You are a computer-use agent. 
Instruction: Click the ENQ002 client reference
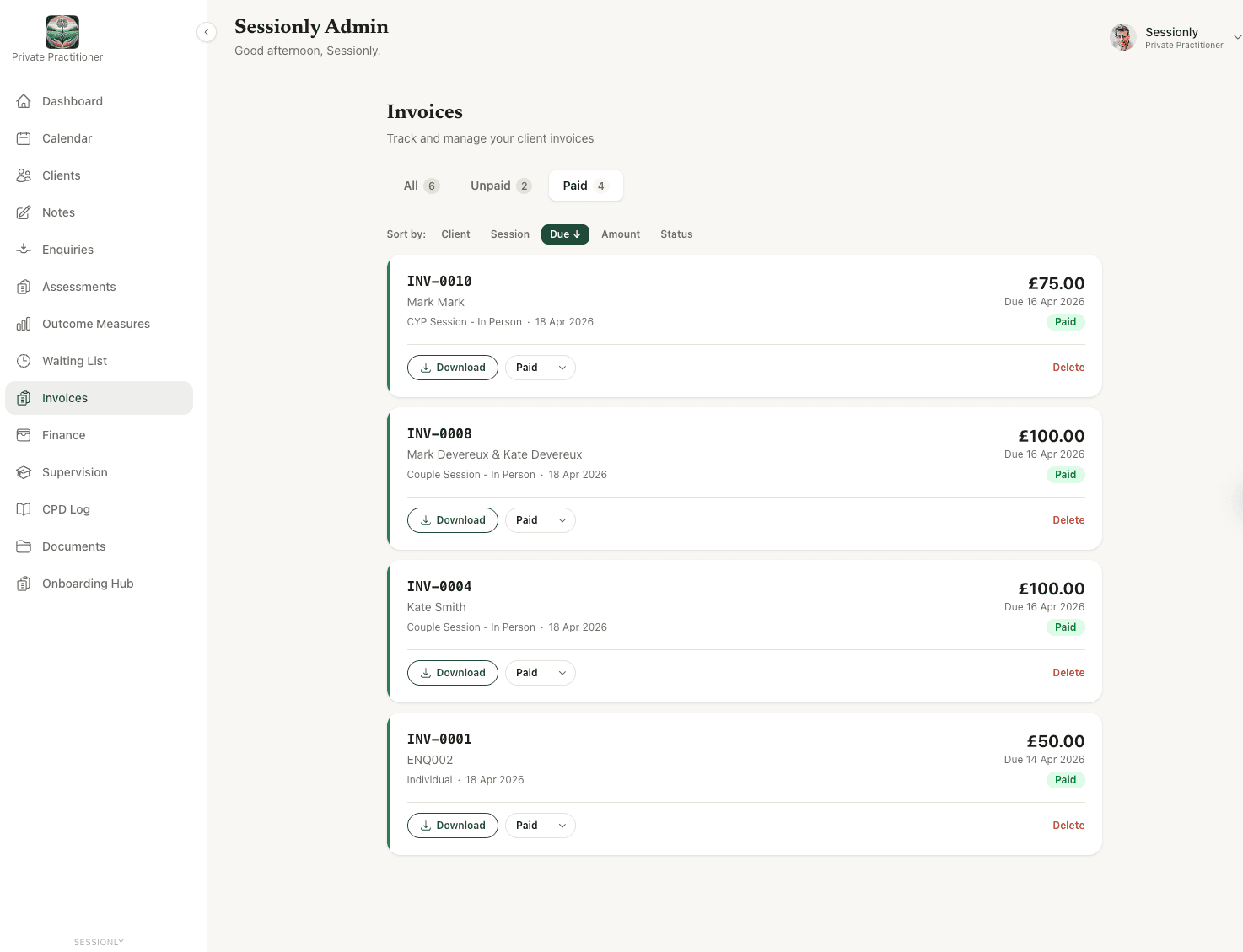tap(430, 760)
